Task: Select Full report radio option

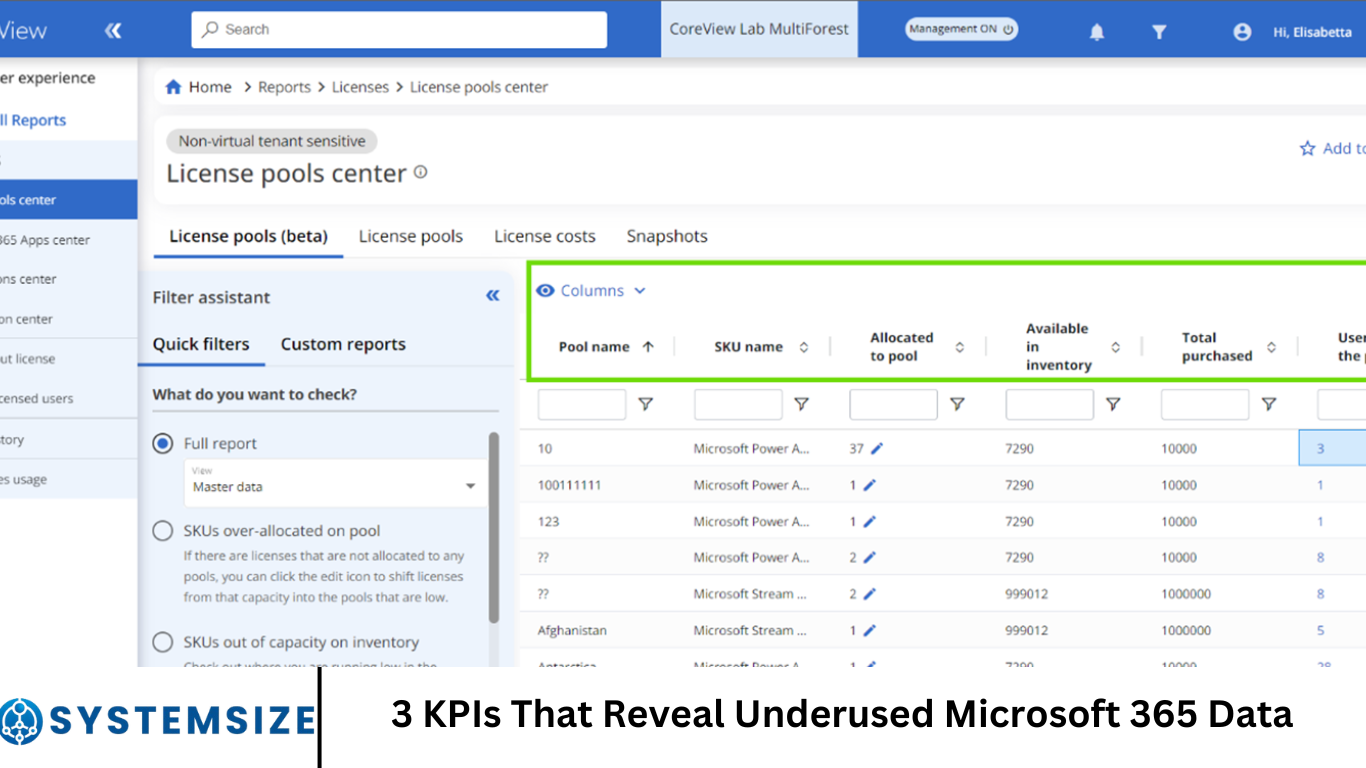Action: (162, 443)
